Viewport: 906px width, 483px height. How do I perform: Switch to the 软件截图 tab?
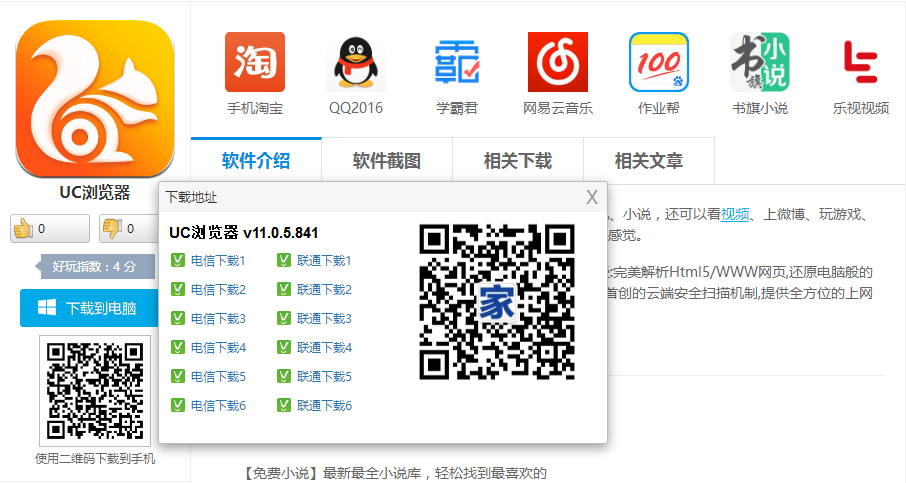click(387, 160)
